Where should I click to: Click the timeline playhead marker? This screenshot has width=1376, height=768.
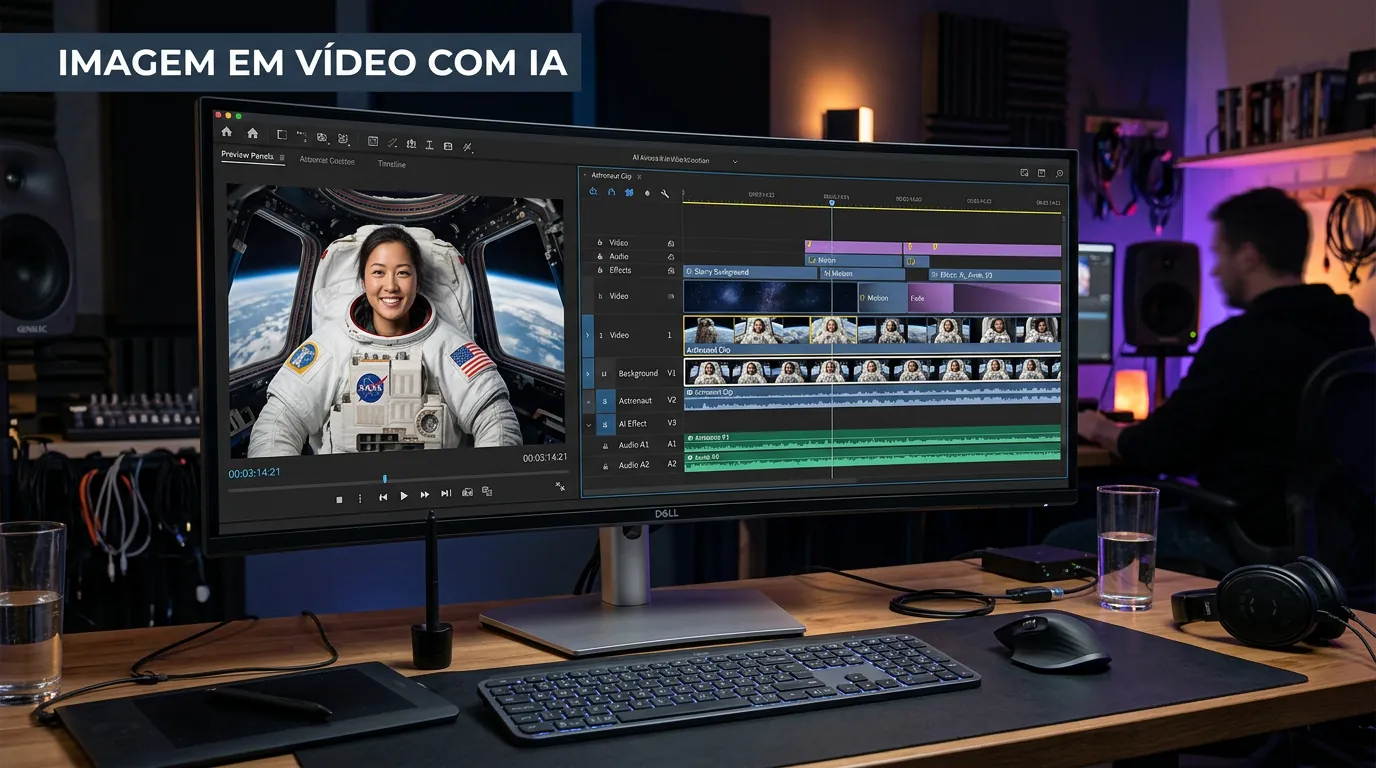click(x=832, y=203)
